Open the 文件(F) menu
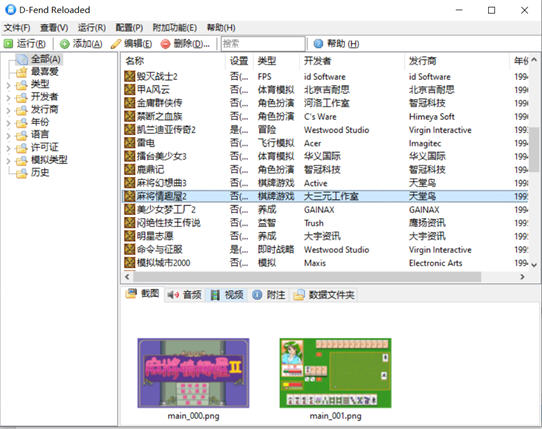Viewport: 542px width, 429px height. point(17,28)
